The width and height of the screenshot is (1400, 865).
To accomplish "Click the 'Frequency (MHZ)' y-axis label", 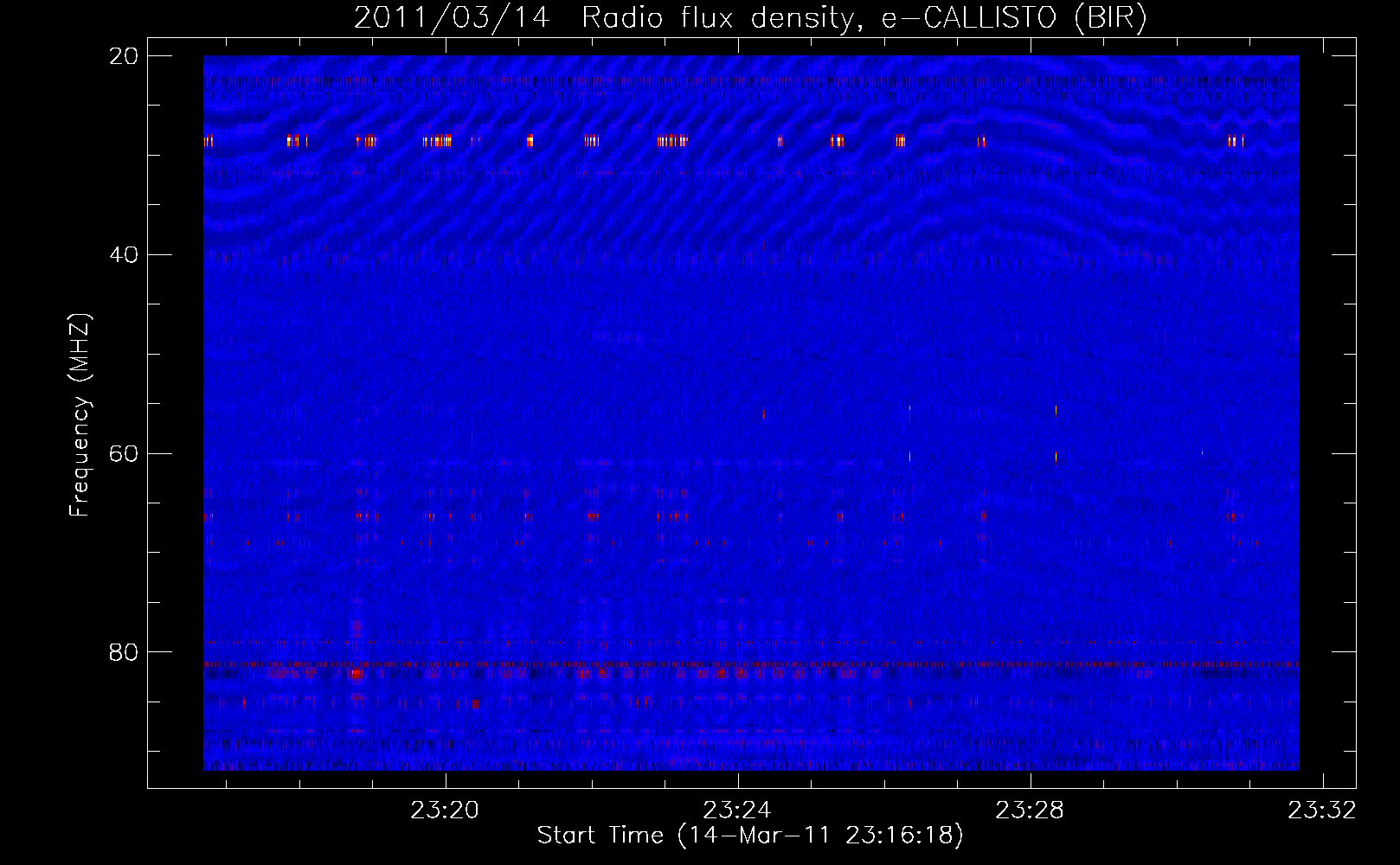I will [80, 415].
